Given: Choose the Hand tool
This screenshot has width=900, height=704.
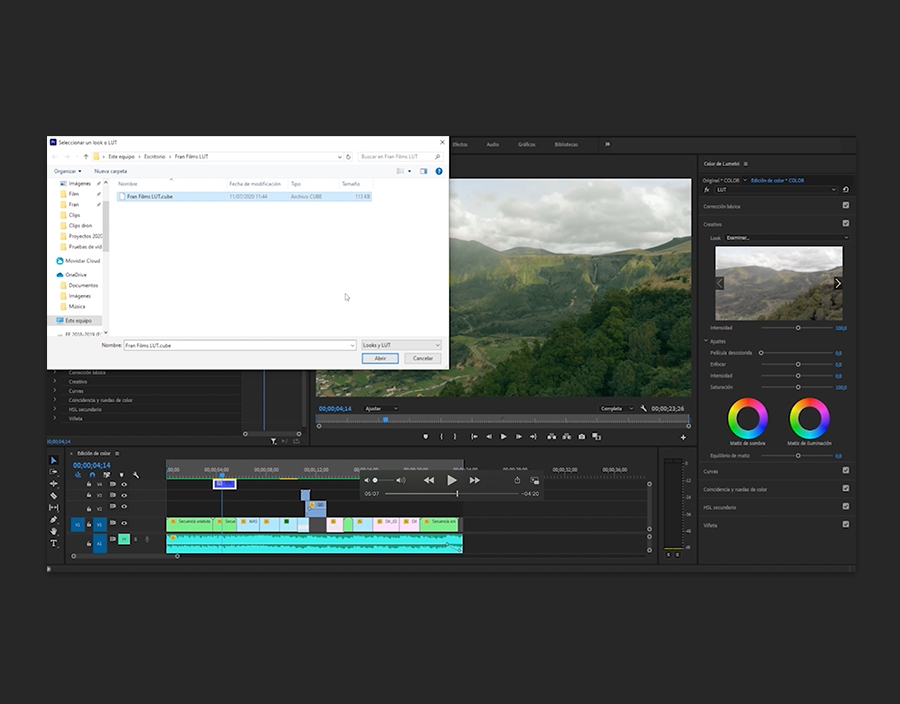Looking at the screenshot, I should [x=54, y=531].
